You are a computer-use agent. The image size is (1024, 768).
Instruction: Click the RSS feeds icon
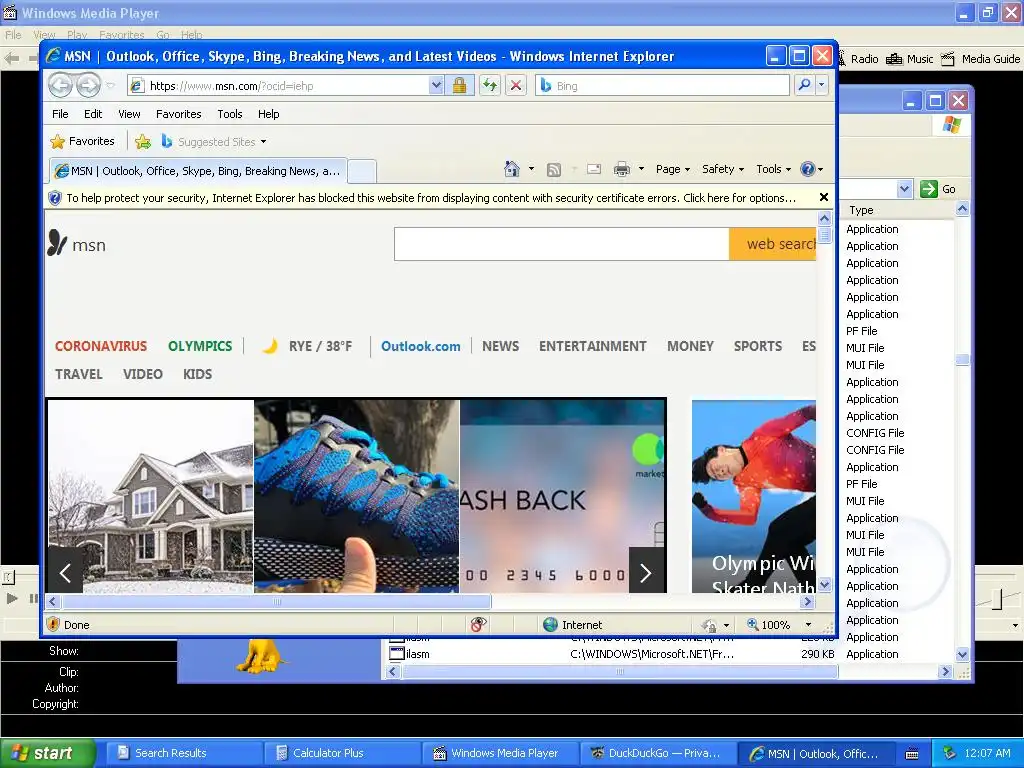(554, 170)
